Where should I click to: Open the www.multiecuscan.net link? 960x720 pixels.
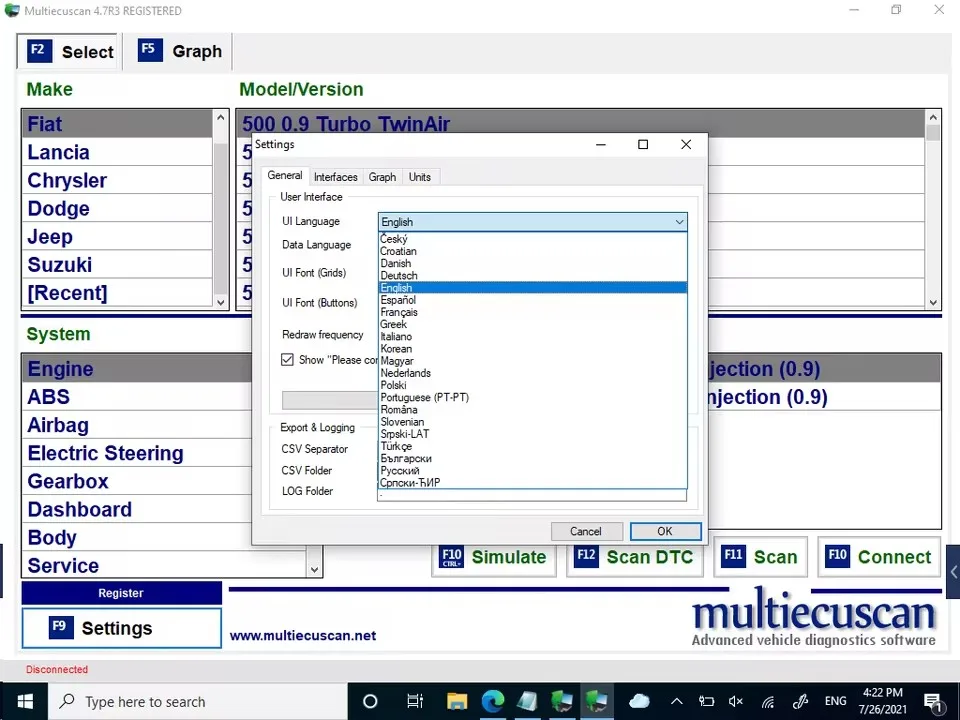(x=303, y=635)
